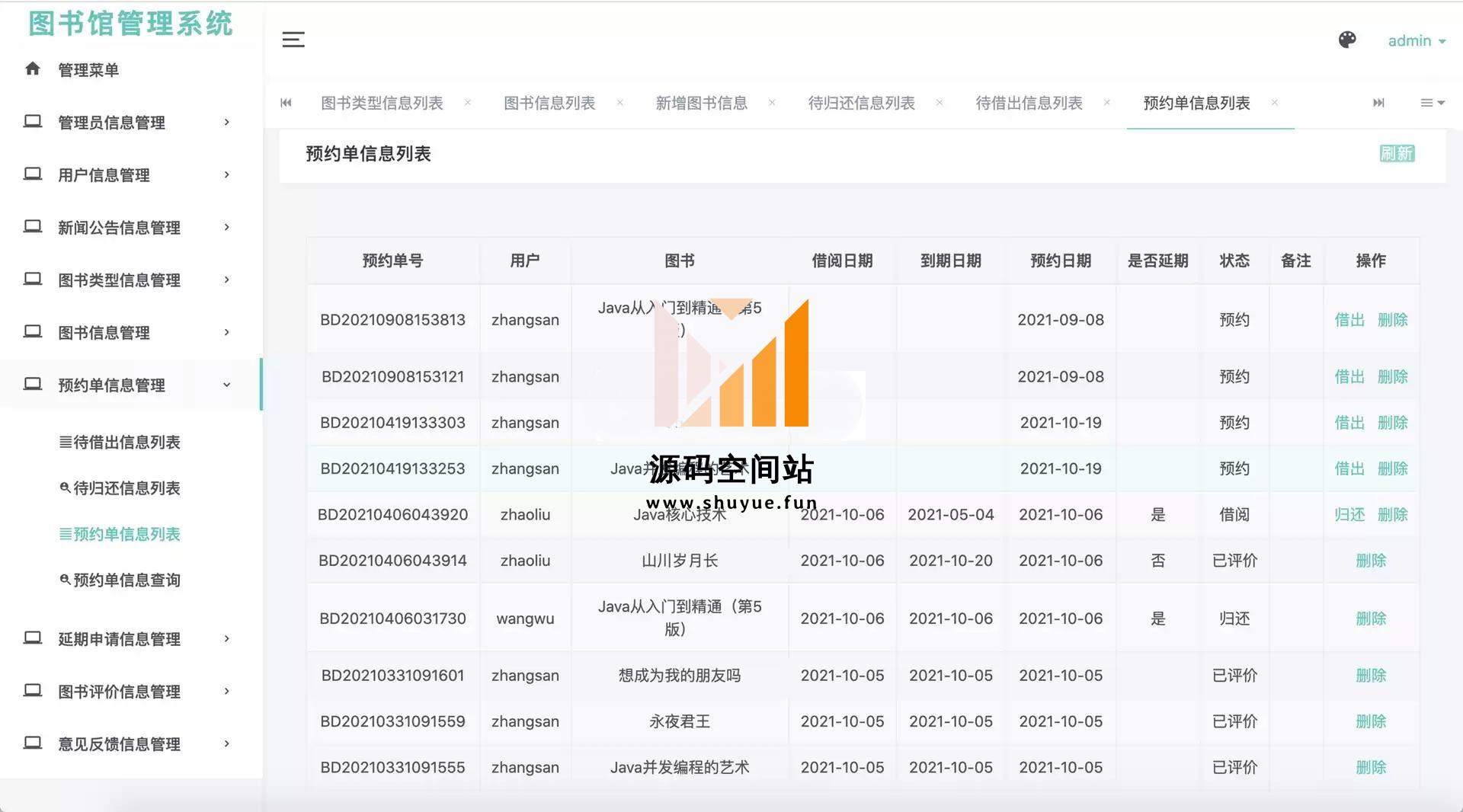Click the laptop icon for 预约单信息管理
Viewport: 1463px width, 812px height.
point(32,384)
